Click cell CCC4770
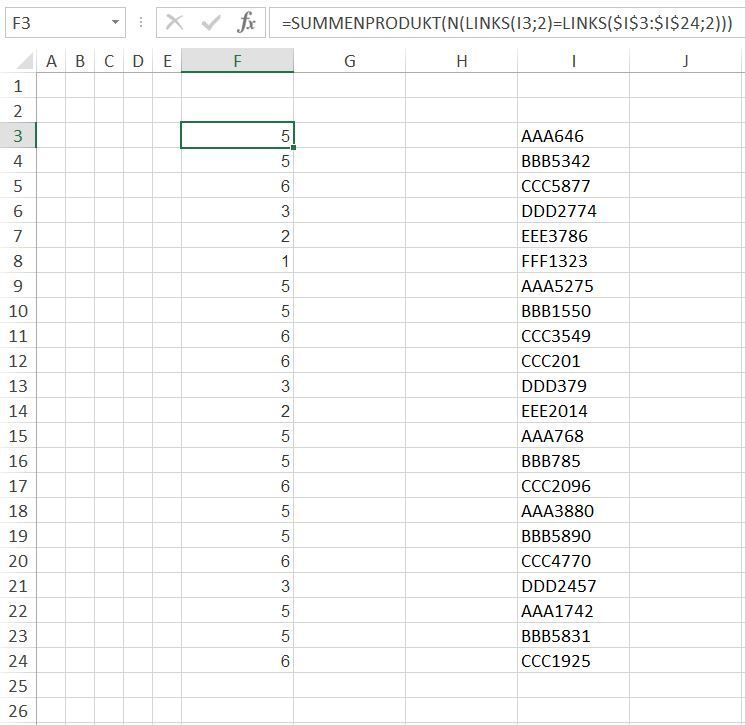Image resolution: width=745 pixels, height=725 pixels. coord(573,561)
